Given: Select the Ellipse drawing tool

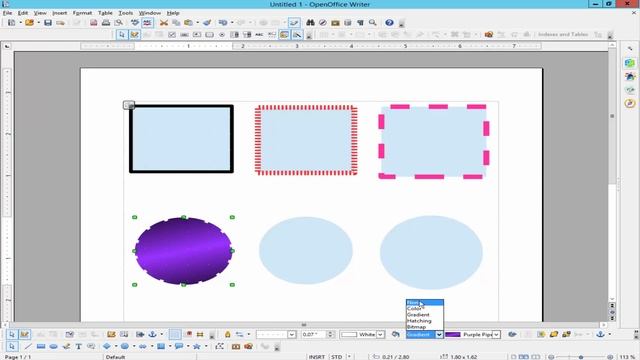Looking at the screenshot, I should click(53, 347).
